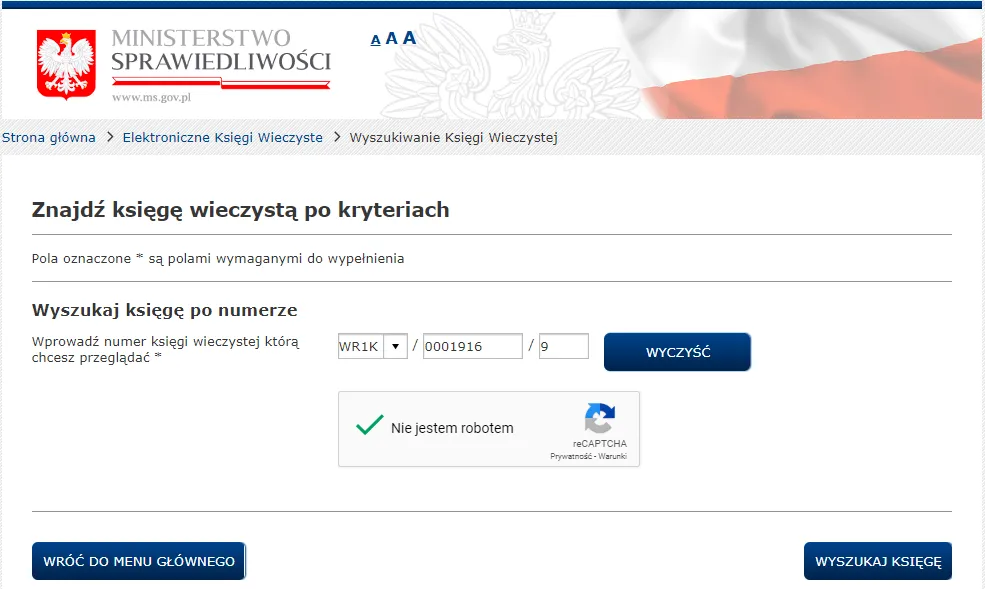Click the reCAPTCHA logo icon
Image resolution: width=985 pixels, height=589 pixels.
point(600,418)
